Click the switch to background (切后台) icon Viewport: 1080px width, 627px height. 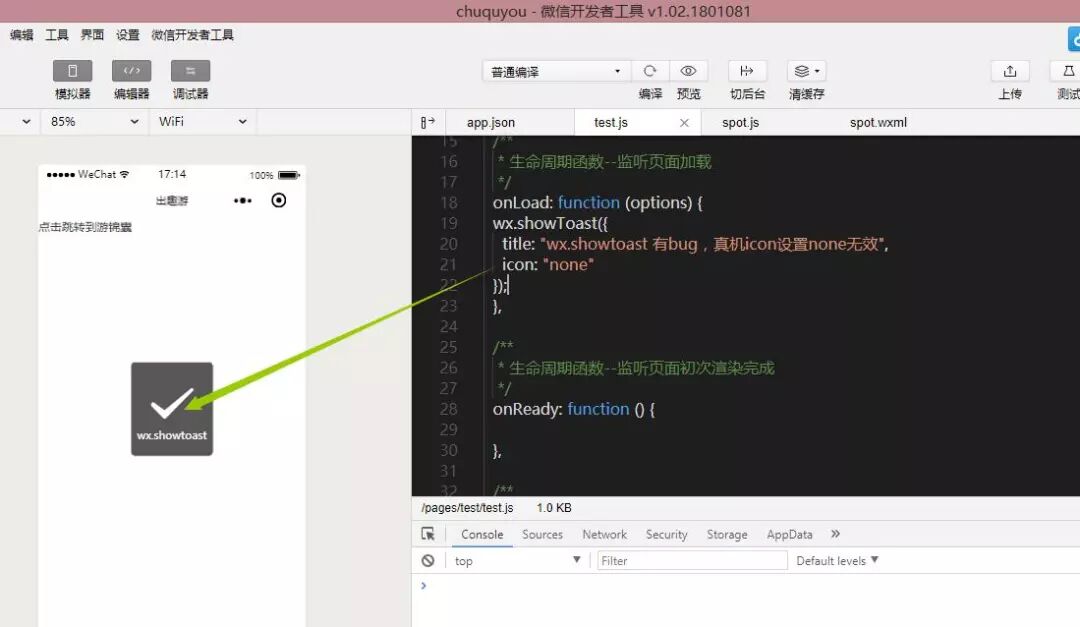tap(747, 71)
